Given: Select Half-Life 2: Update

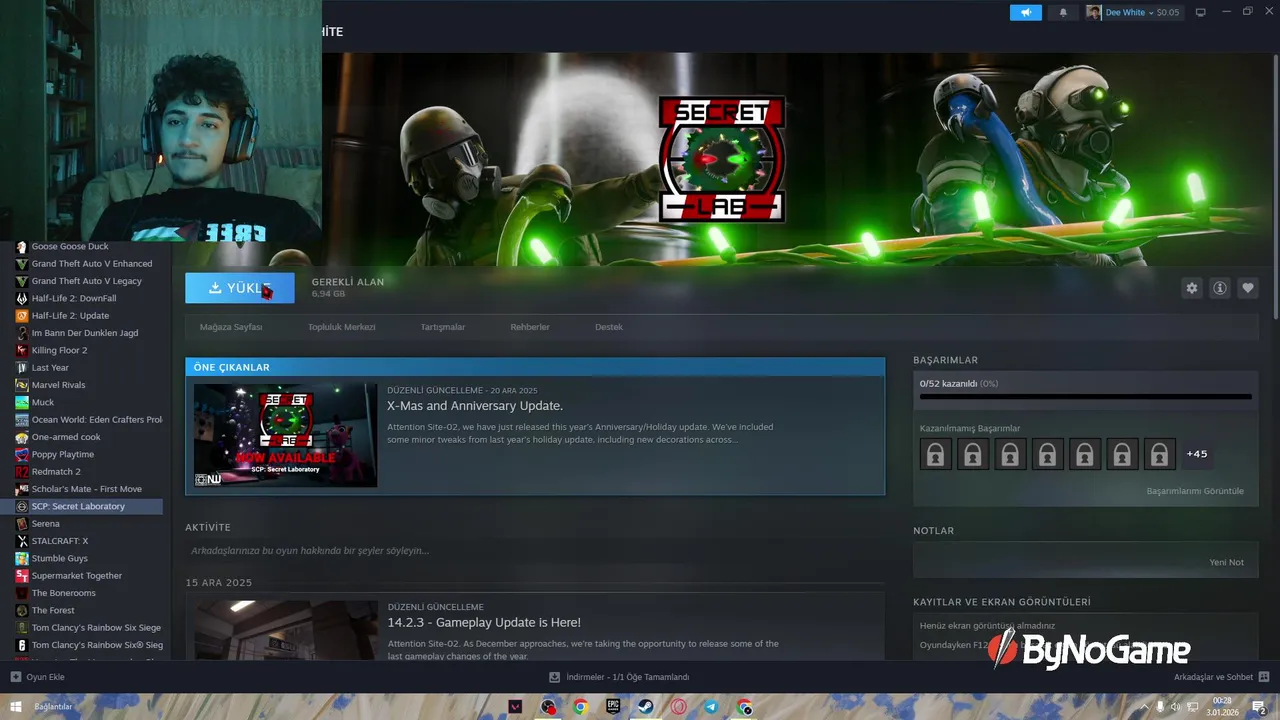Looking at the screenshot, I should coord(70,316).
